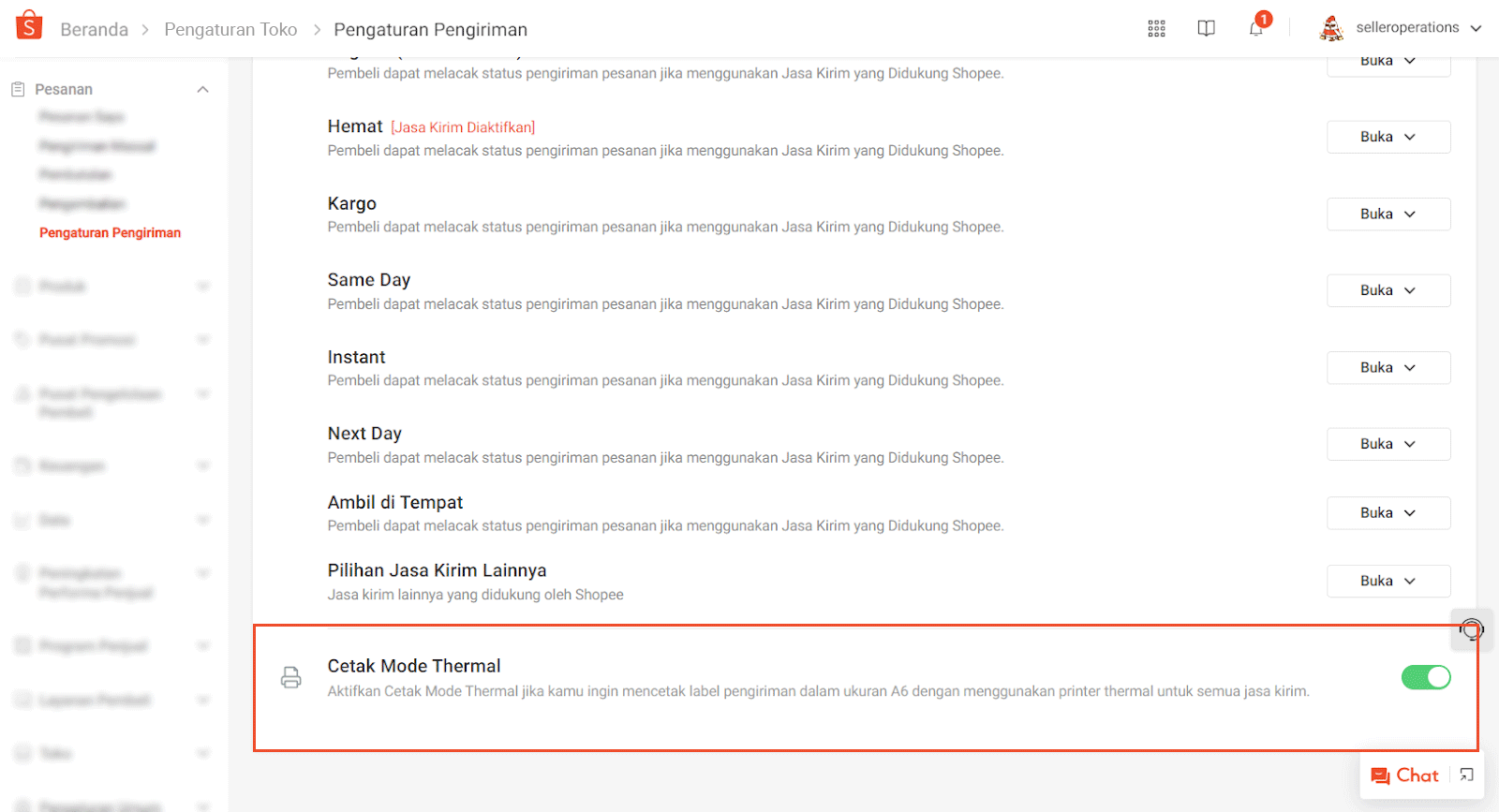Open the Same Day Buka dropdown

point(1388,290)
